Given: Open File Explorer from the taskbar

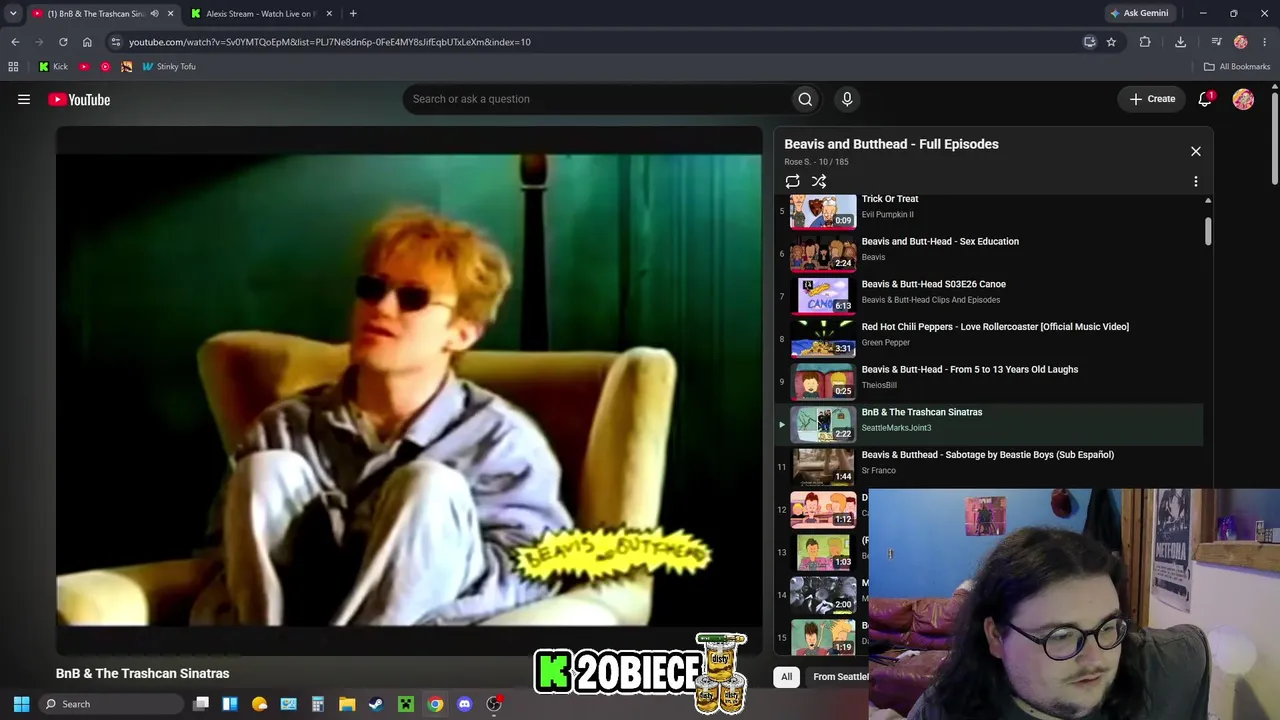Looking at the screenshot, I should (x=347, y=704).
